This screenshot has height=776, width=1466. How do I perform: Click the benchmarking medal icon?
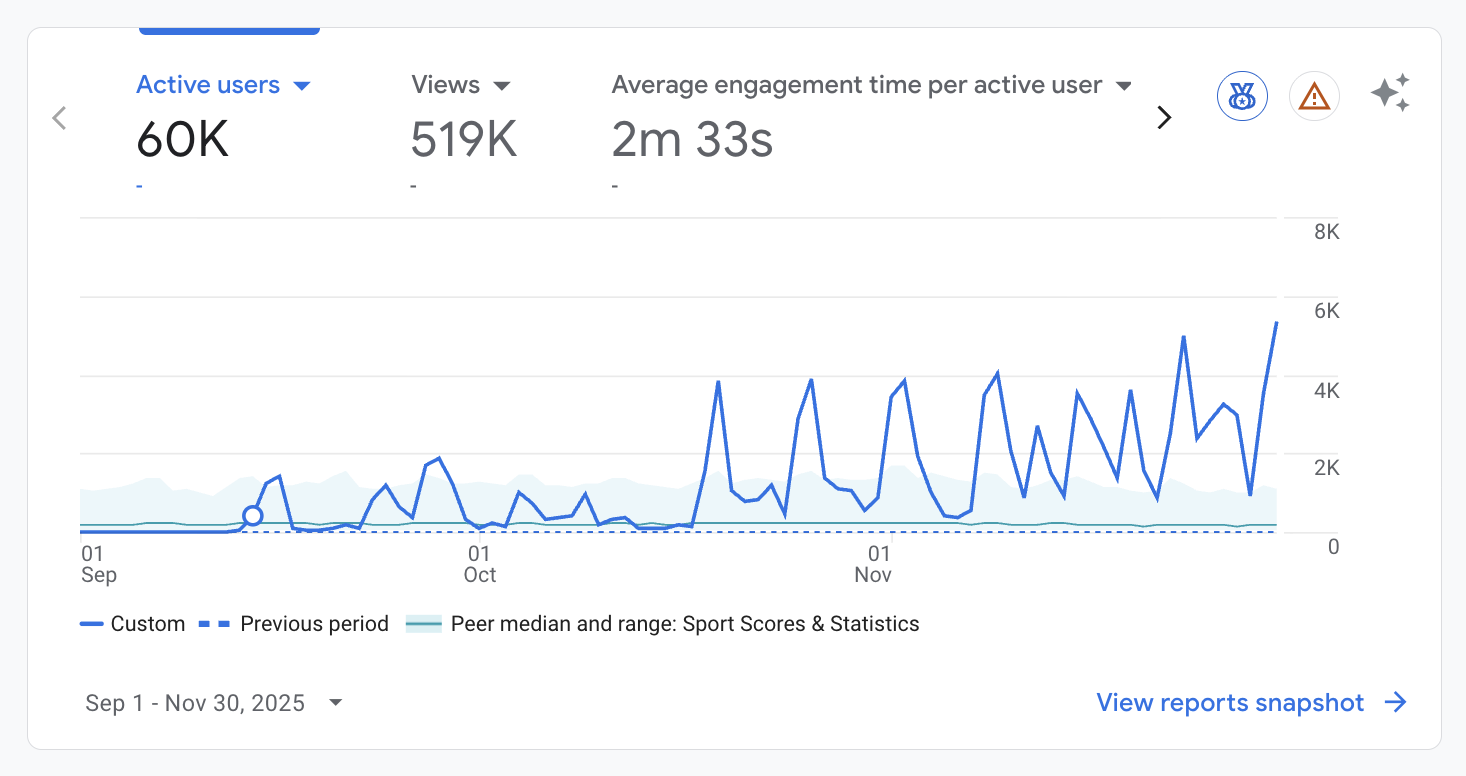1242,97
